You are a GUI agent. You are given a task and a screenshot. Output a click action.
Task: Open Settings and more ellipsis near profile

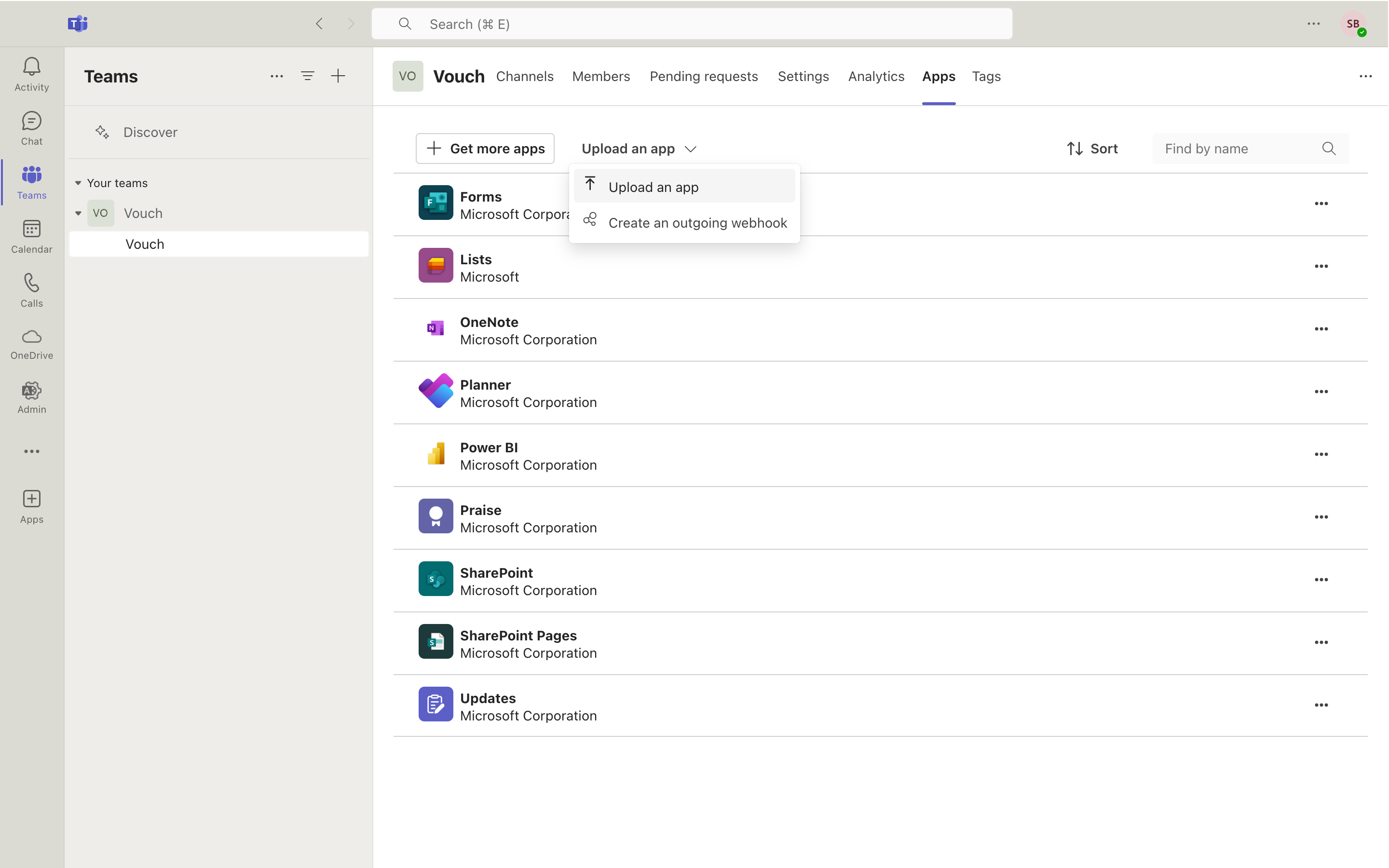point(1313,24)
